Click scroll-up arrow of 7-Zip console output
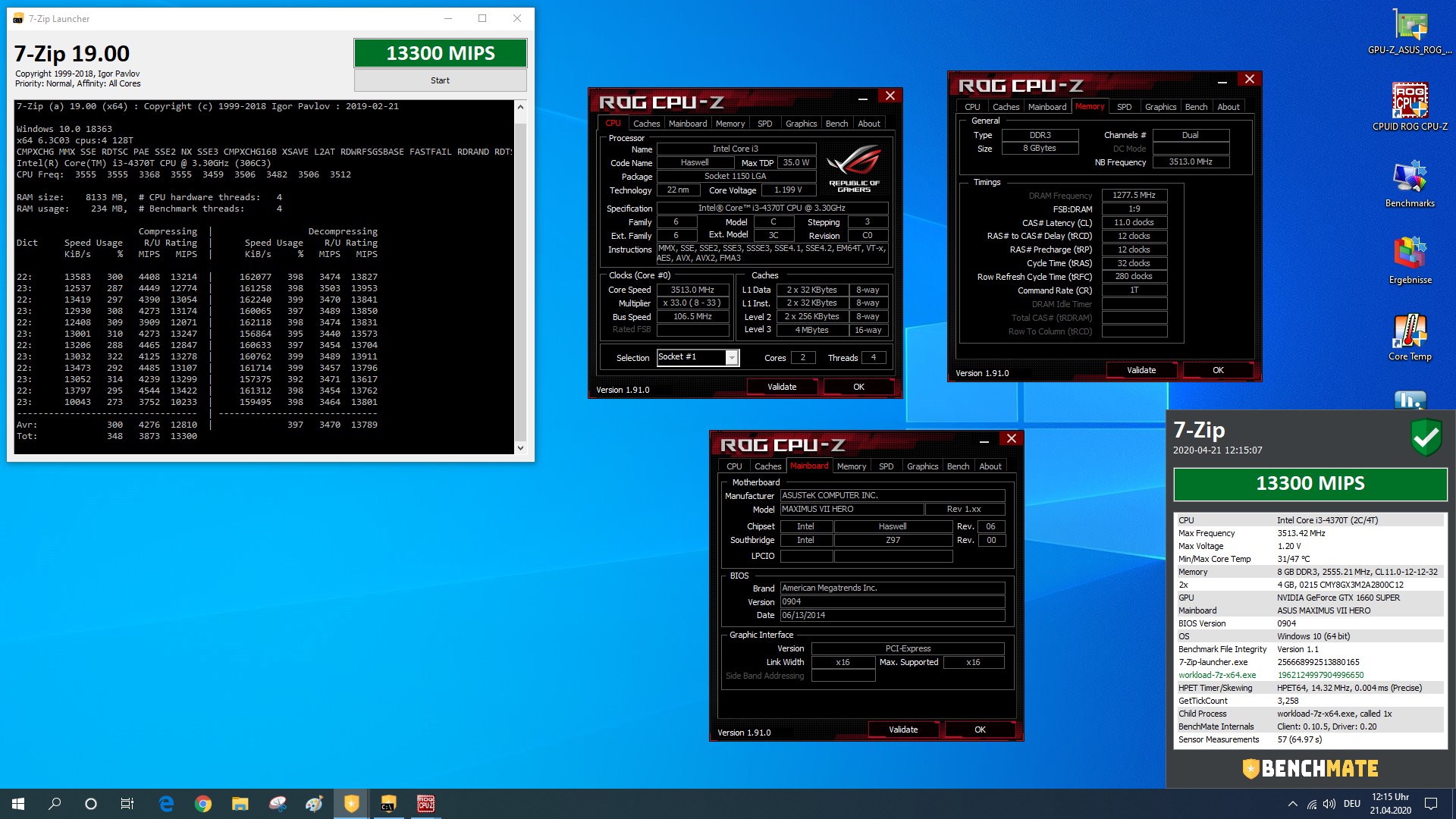 [520, 107]
